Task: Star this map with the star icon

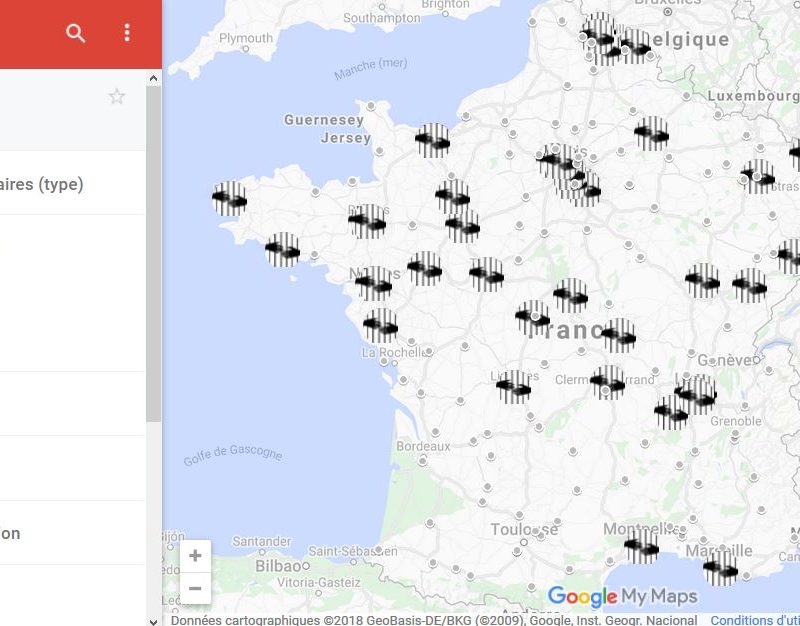Action: (117, 97)
